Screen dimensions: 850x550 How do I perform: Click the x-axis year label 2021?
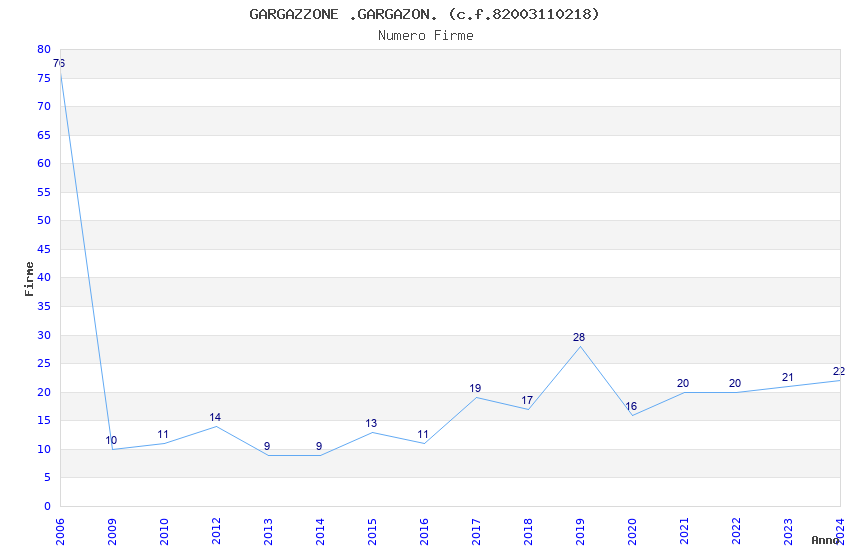click(x=685, y=532)
